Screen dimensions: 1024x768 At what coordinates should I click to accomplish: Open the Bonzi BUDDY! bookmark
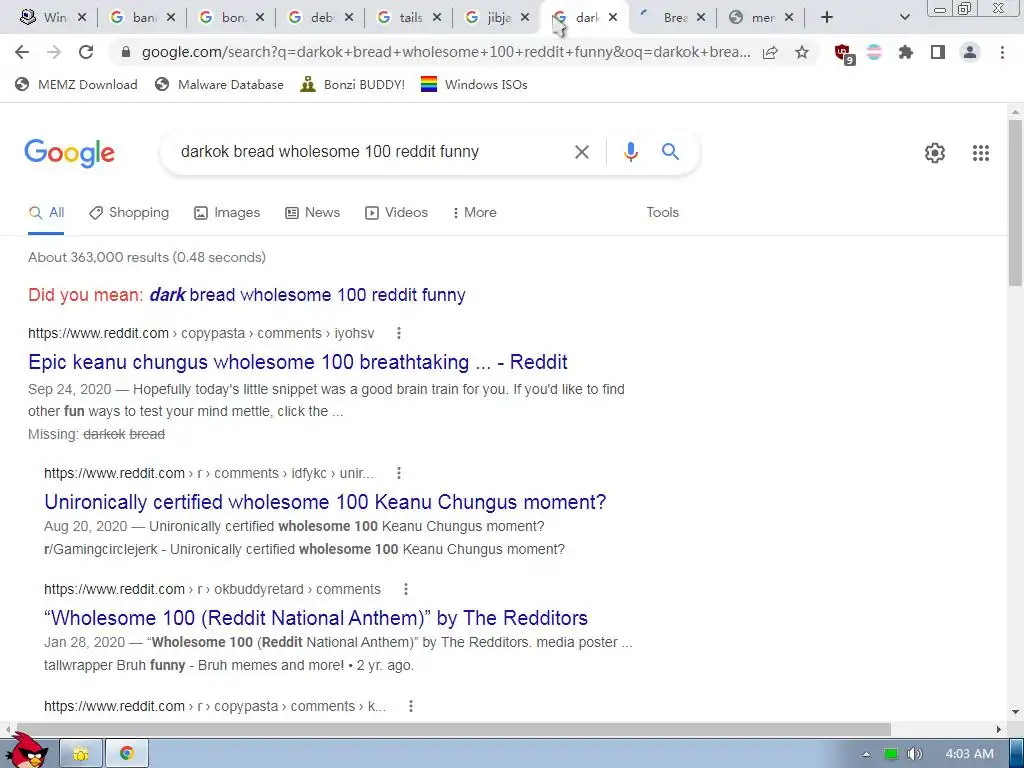pyautogui.click(x=353, y=84)
